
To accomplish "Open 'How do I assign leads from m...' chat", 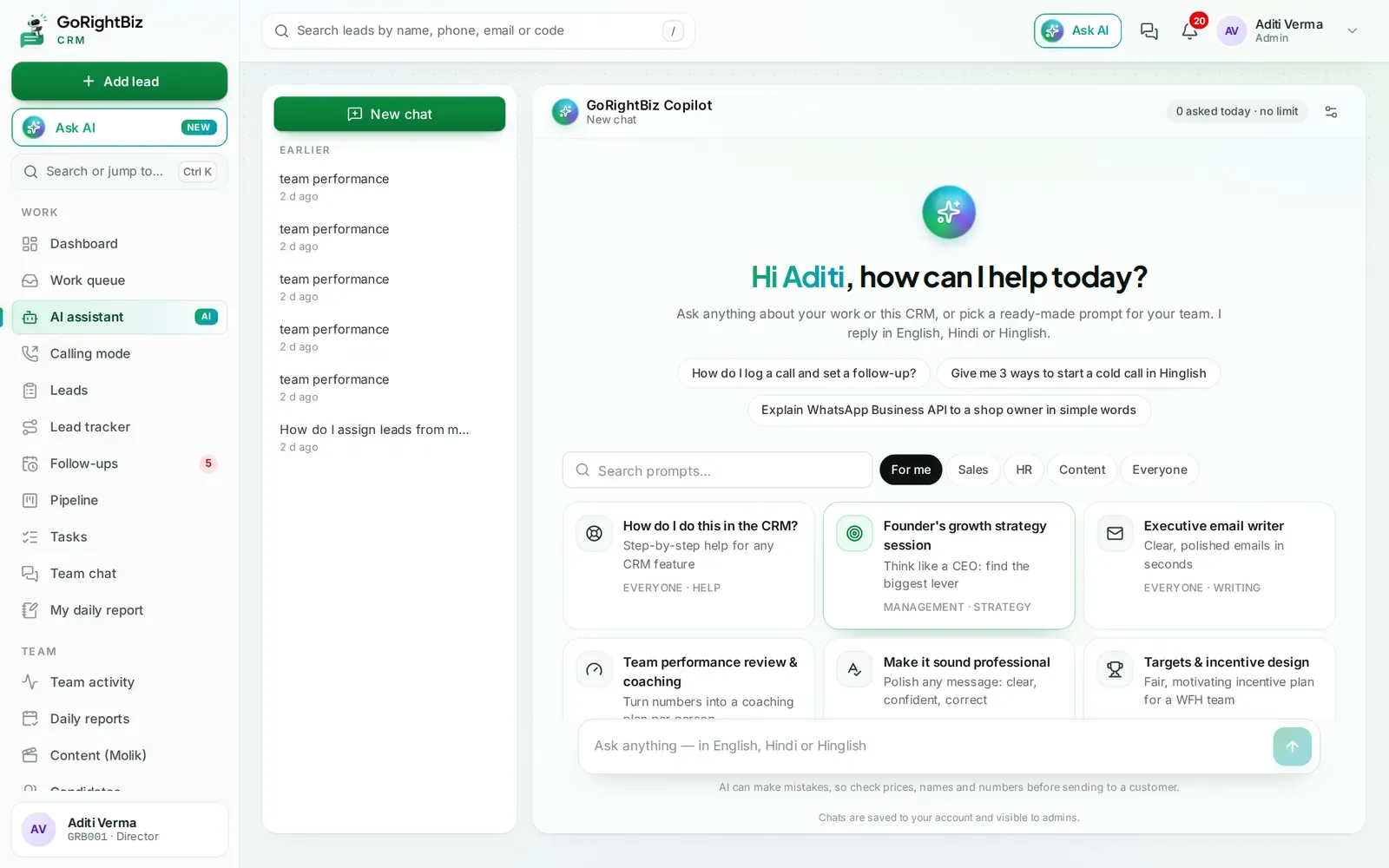I will [x=390, y=437].
